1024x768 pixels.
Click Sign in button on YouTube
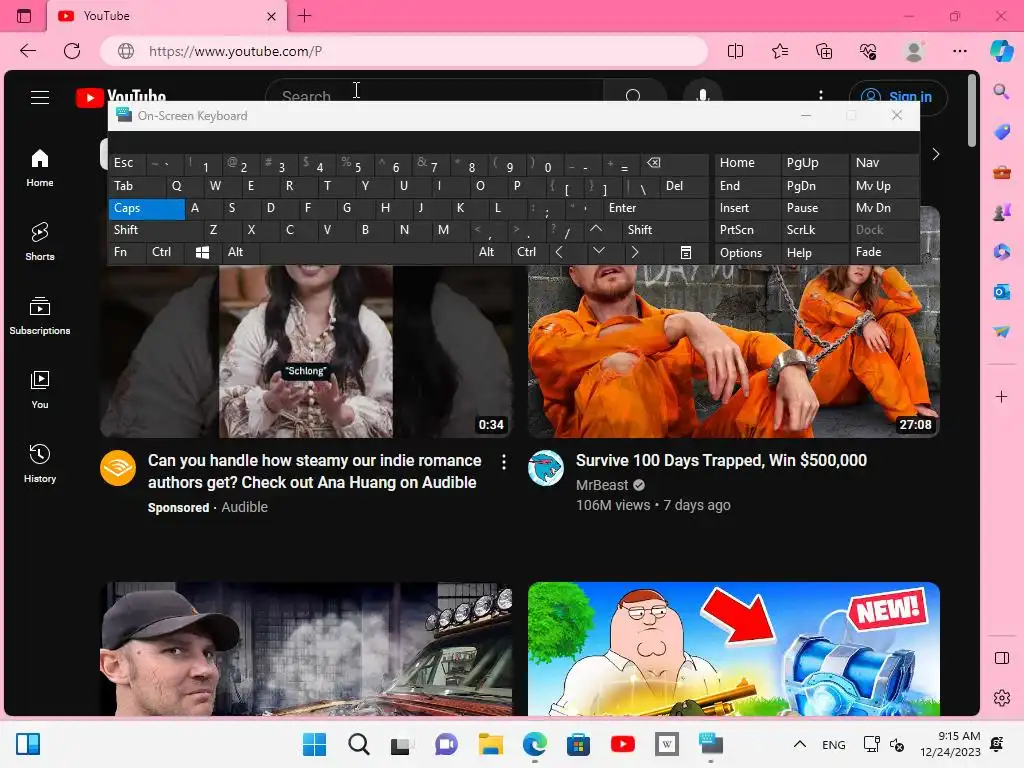click(898, 97)
